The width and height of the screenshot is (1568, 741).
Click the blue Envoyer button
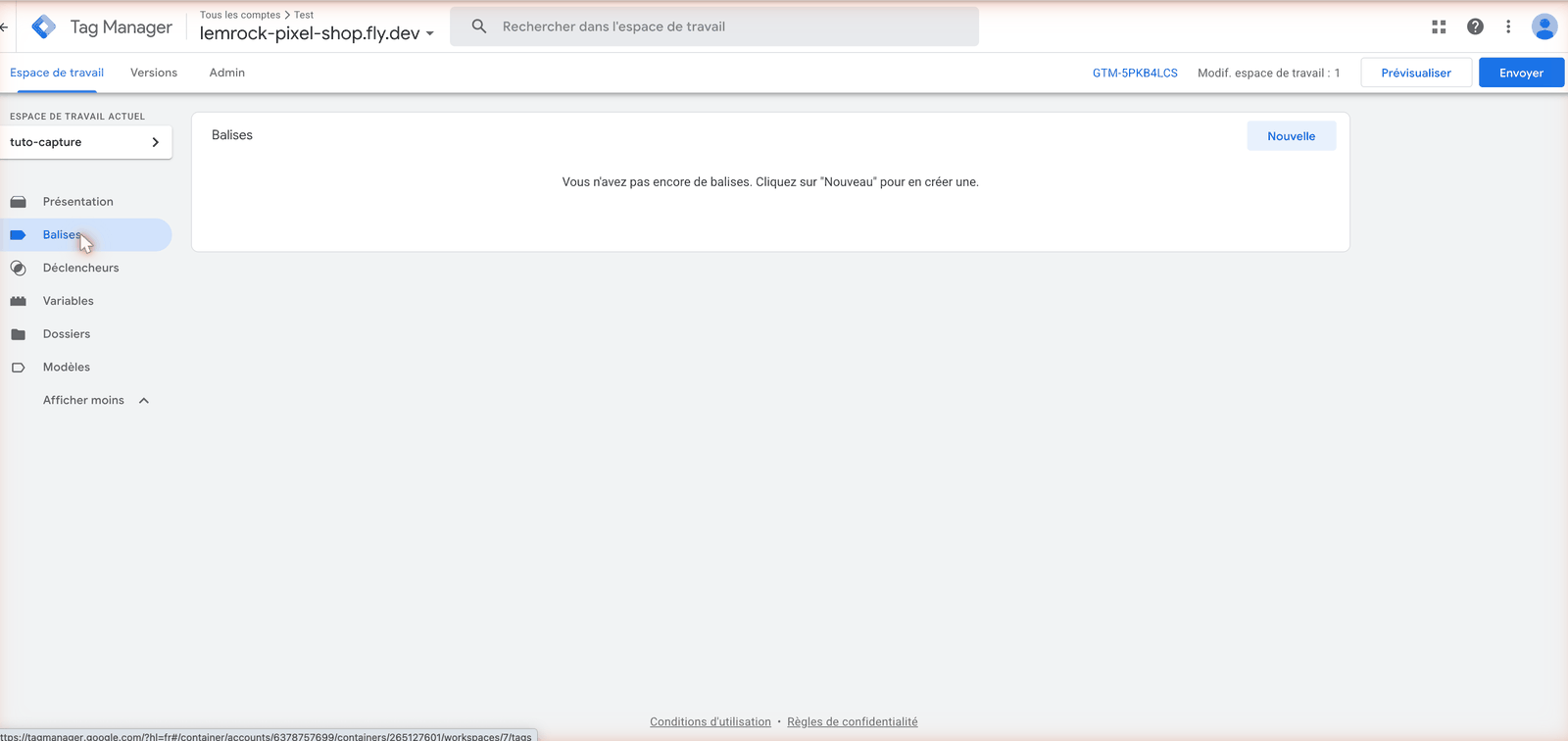point(1521,73)
